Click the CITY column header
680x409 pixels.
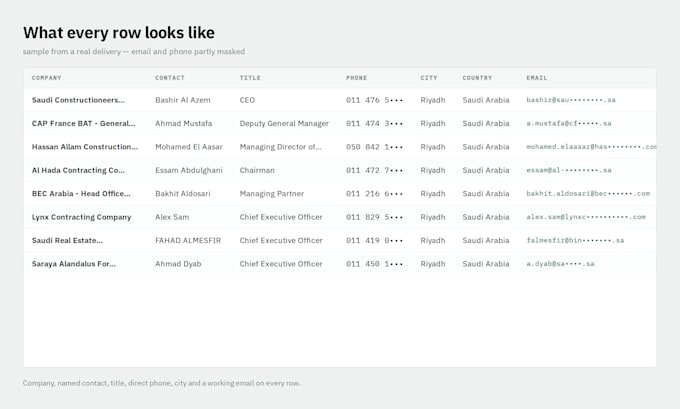(429, 78)
